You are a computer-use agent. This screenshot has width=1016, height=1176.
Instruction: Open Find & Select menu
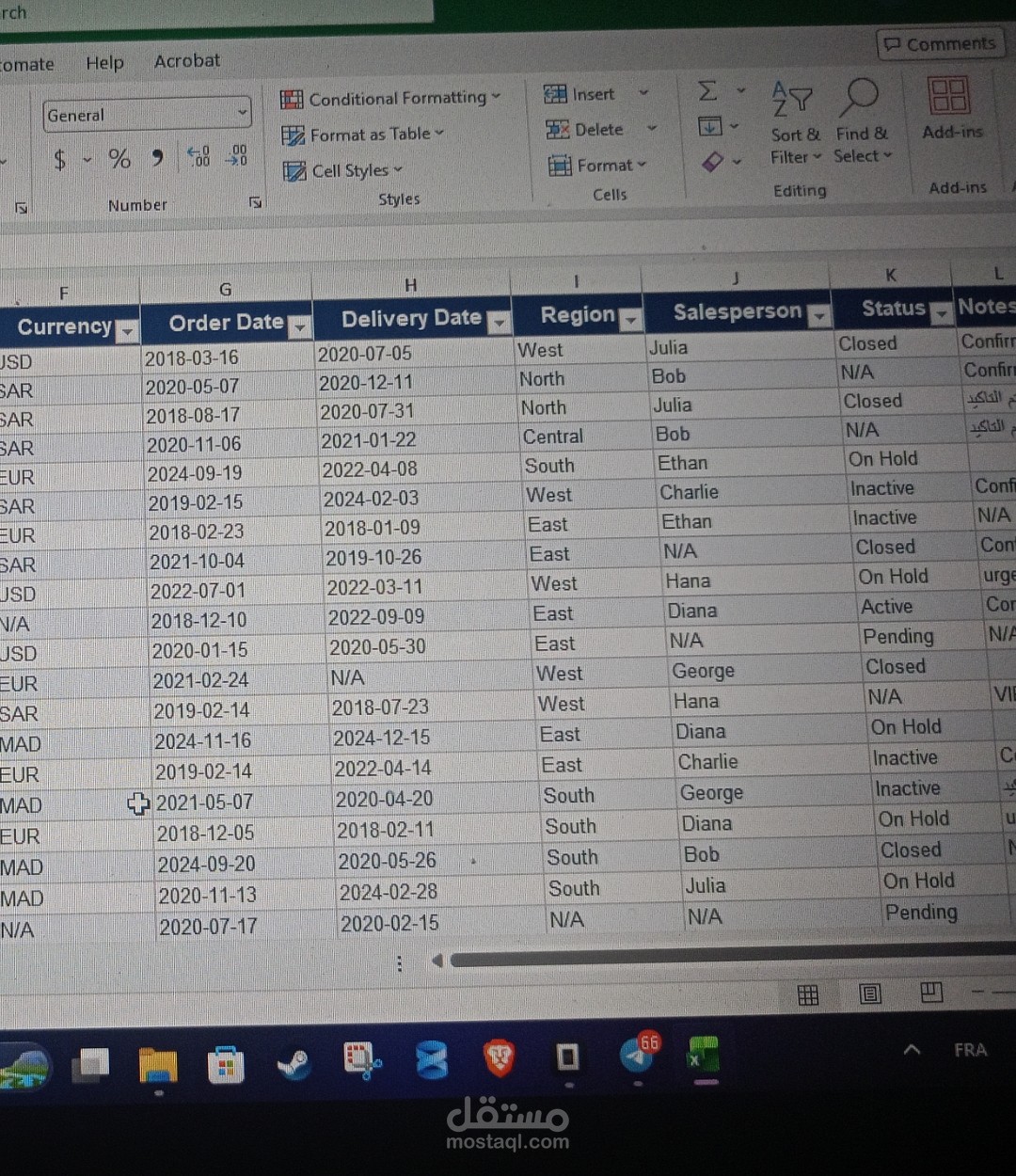click(862, 120)
